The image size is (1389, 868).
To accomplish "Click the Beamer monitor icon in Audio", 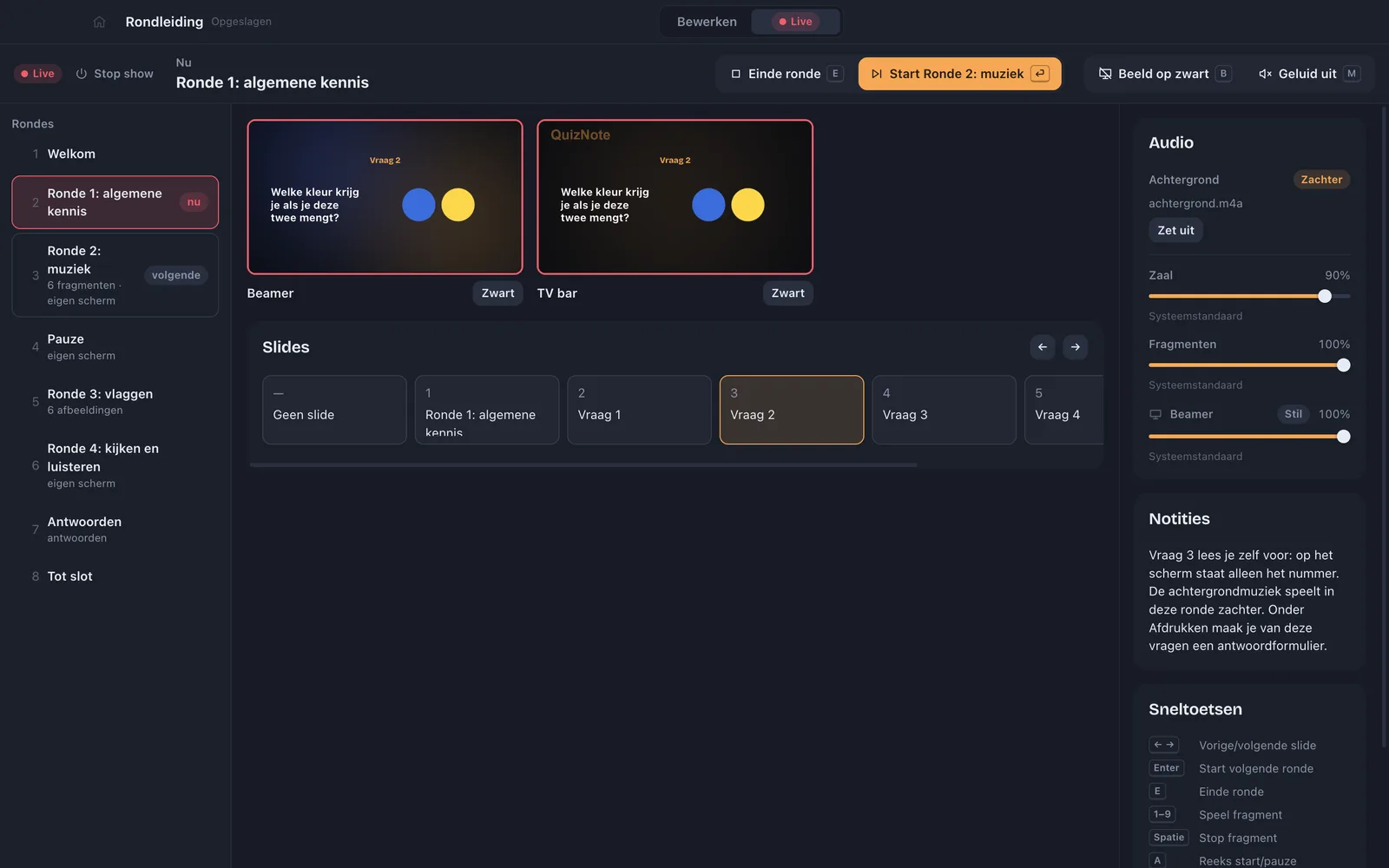I will click(1155, 415).
